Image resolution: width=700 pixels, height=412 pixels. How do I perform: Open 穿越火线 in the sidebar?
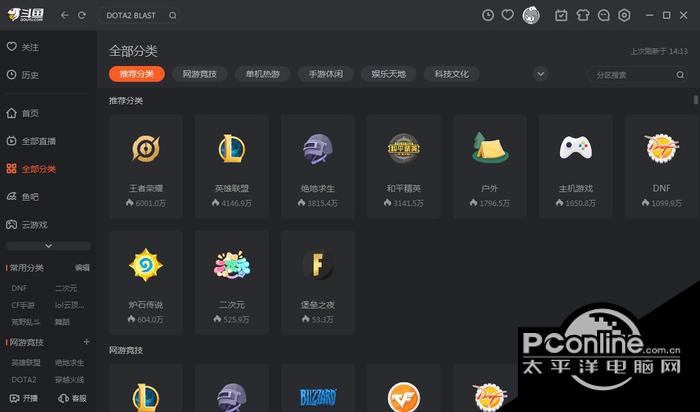70,379
